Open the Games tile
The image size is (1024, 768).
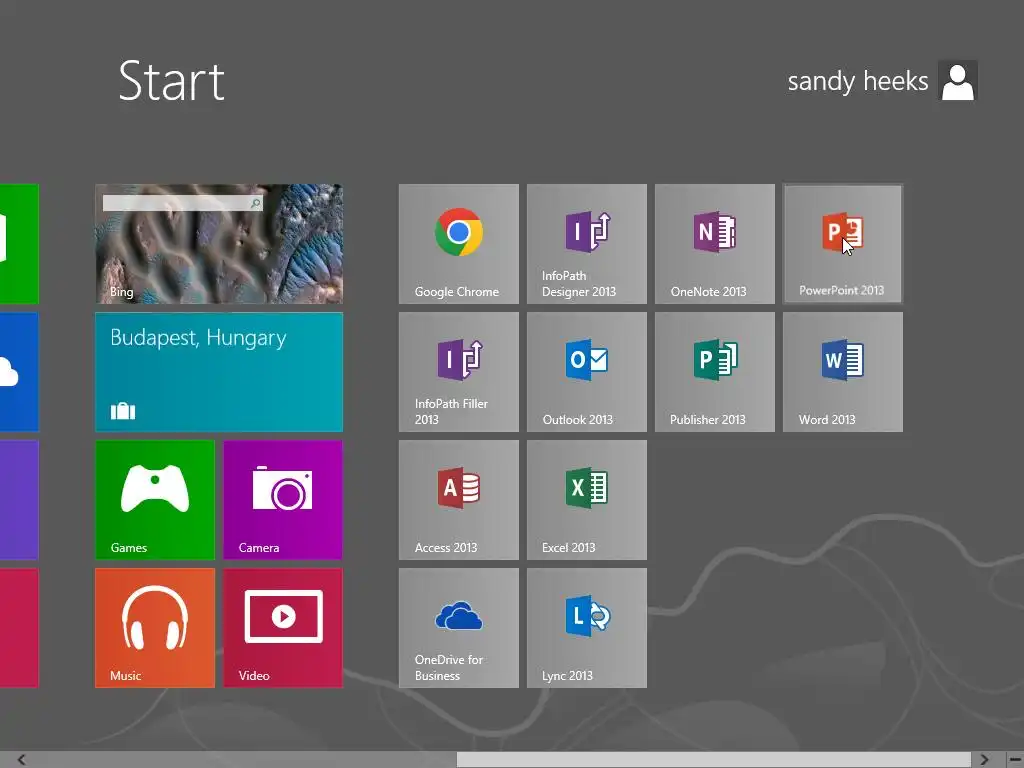click(x=155, y=500)
